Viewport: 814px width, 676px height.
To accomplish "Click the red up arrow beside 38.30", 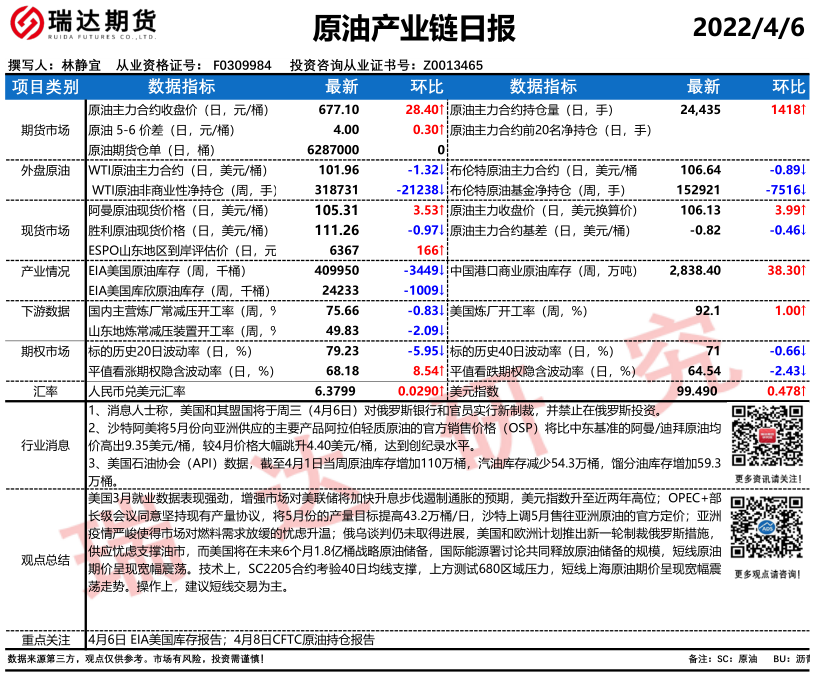I will [x=803, y=270].
